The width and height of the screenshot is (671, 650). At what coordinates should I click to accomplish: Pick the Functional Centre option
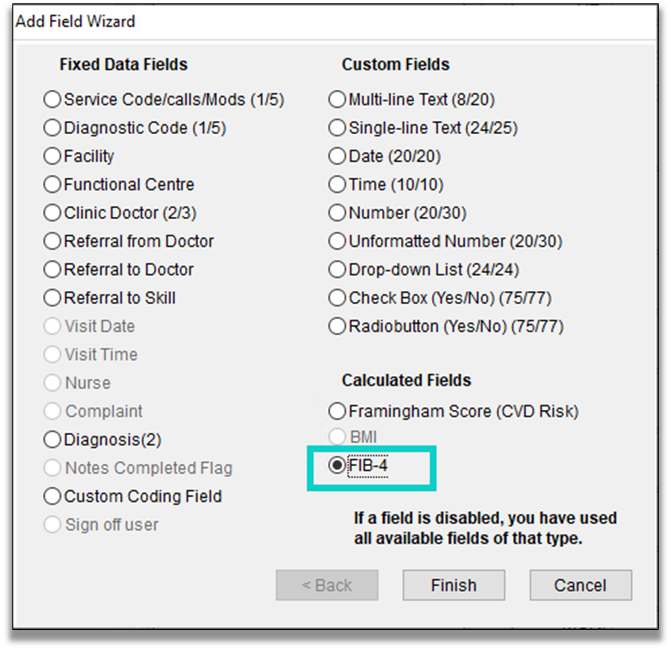[53, 185]
